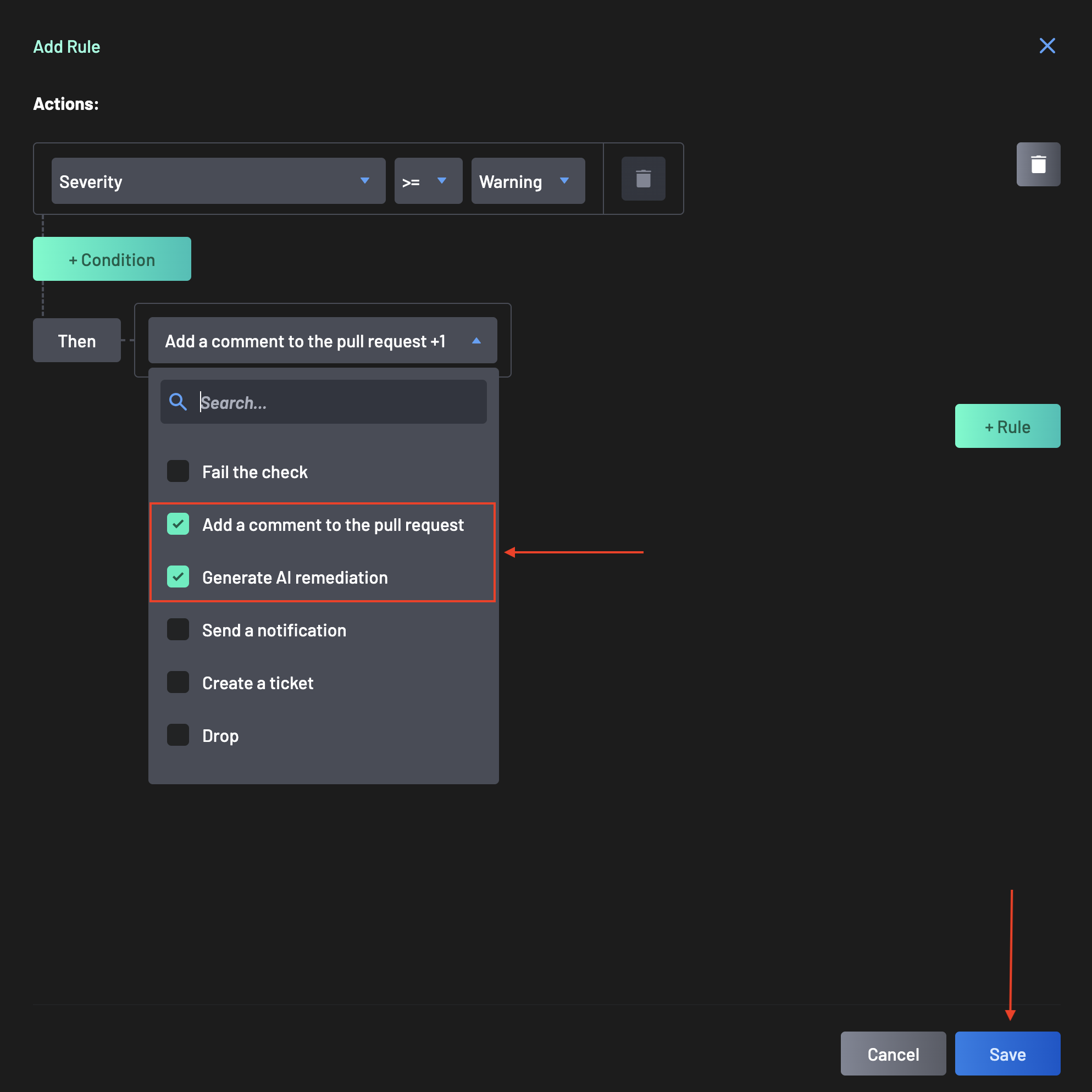Select the Drop action checkbox
Image resolution: width=1092 pixels, height=1092 pixels.
[x=178, y=735]
